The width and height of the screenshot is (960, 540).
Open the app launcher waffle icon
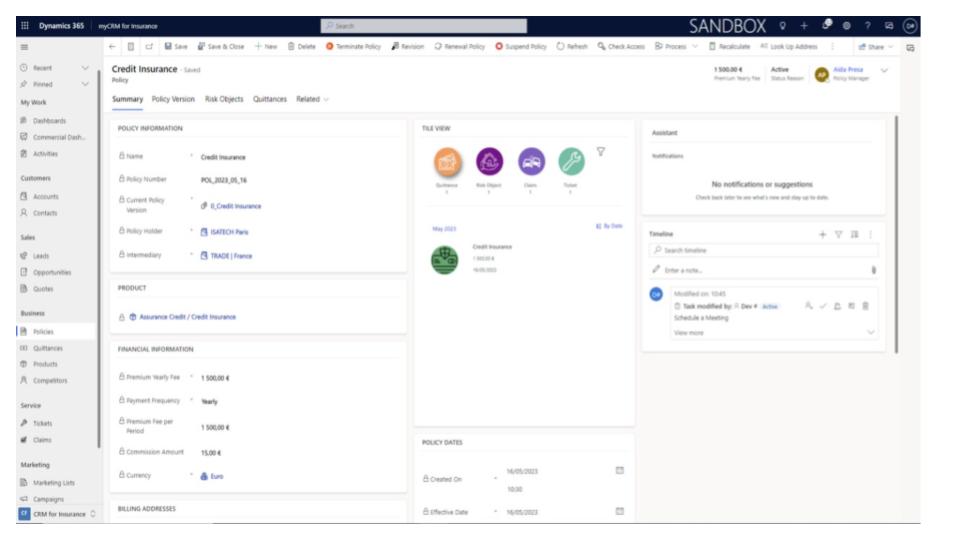coord(24,26)
